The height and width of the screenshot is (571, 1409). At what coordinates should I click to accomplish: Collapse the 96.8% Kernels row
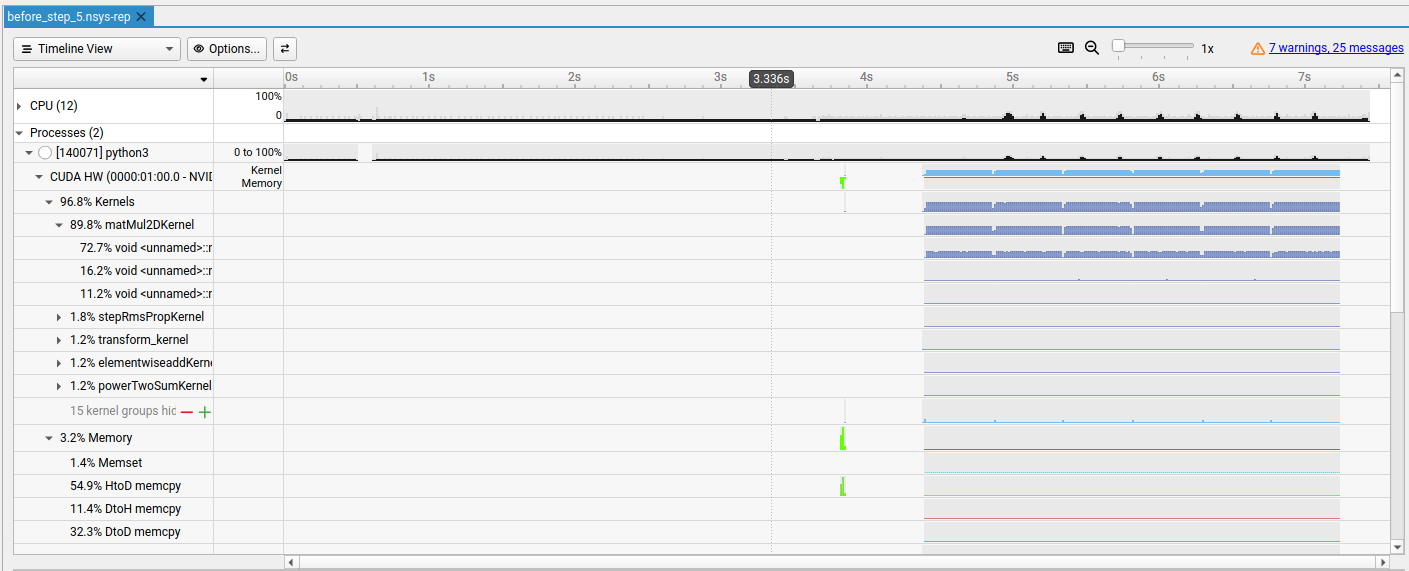pos(49,202)
